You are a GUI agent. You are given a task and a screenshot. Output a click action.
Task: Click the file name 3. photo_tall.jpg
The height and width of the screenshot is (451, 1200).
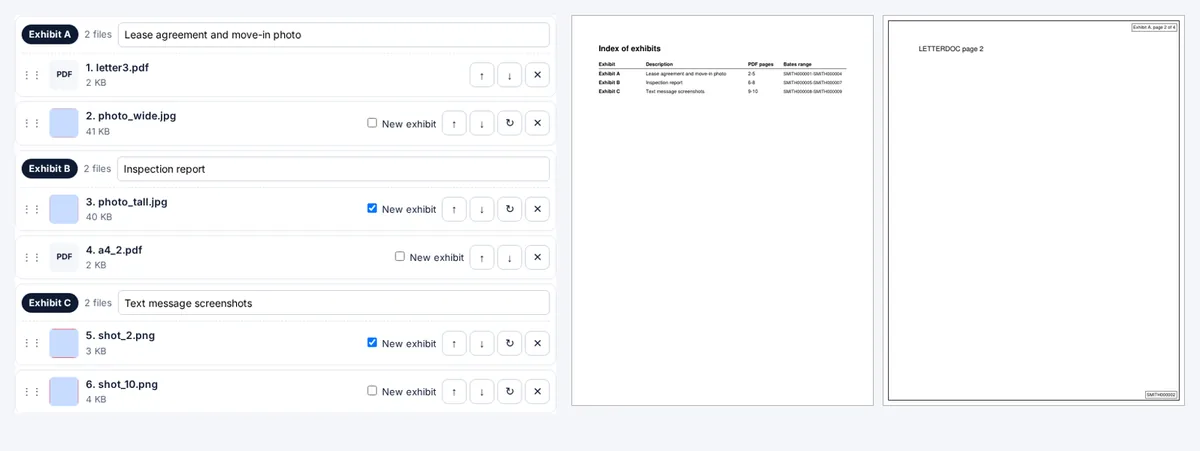coord(127,201)
